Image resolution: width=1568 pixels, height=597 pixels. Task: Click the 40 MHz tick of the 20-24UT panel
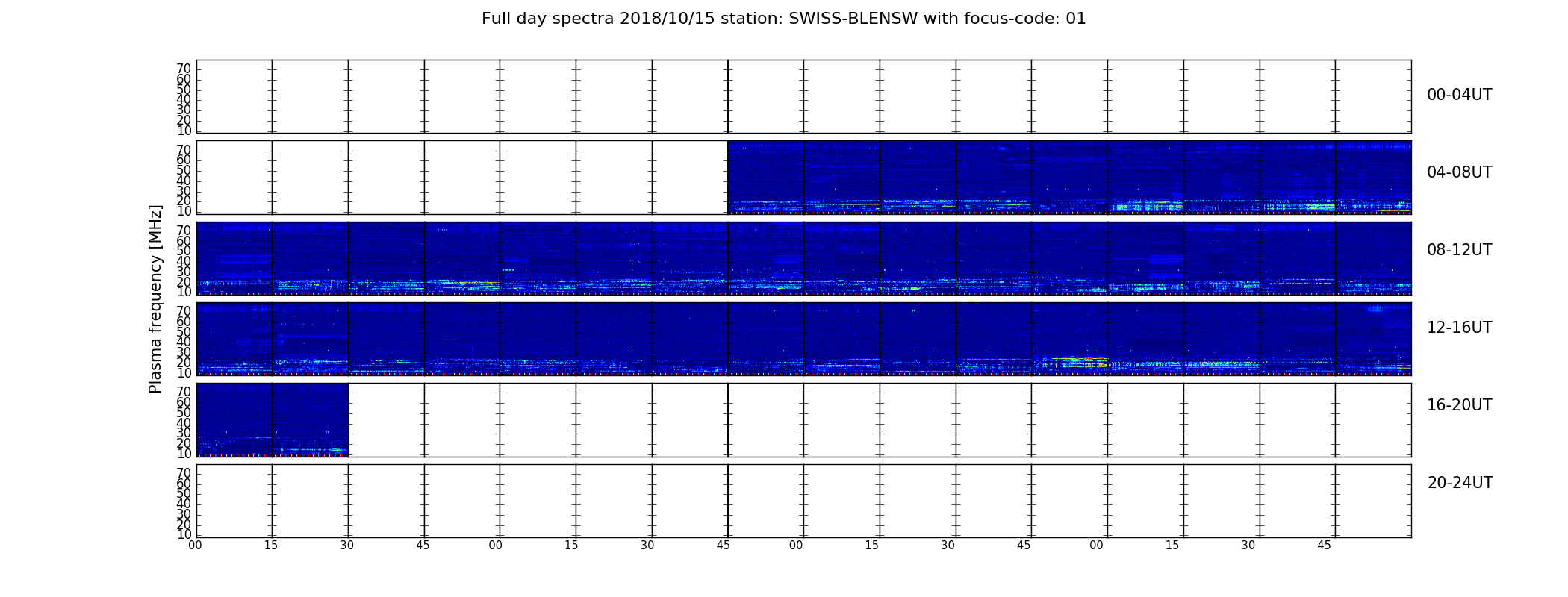[184, 504]
